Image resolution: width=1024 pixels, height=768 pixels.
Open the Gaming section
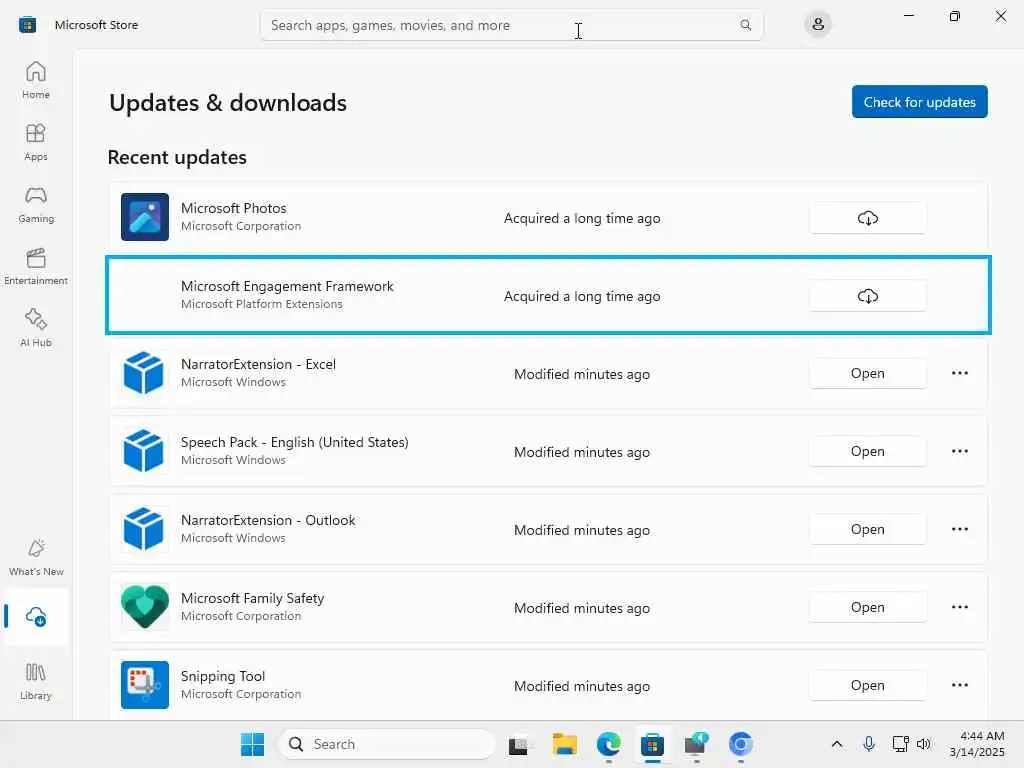click(36, 204)
